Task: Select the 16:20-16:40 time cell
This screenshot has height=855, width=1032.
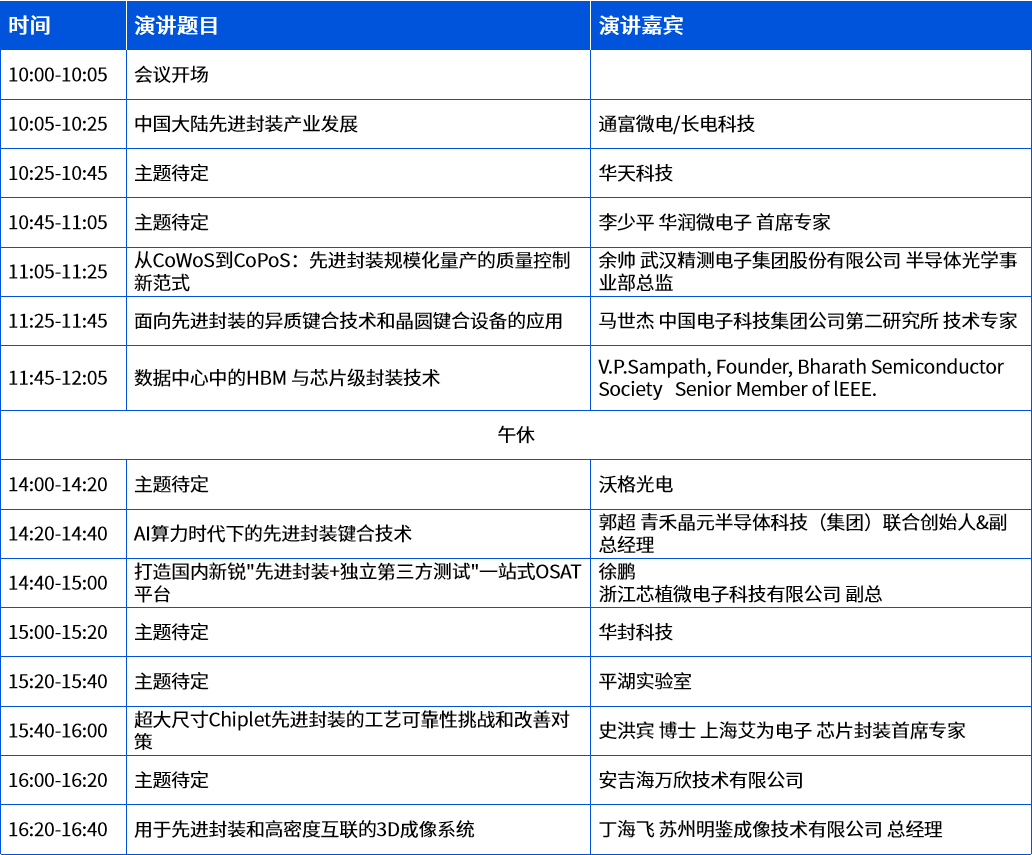Action: point(63,829)
